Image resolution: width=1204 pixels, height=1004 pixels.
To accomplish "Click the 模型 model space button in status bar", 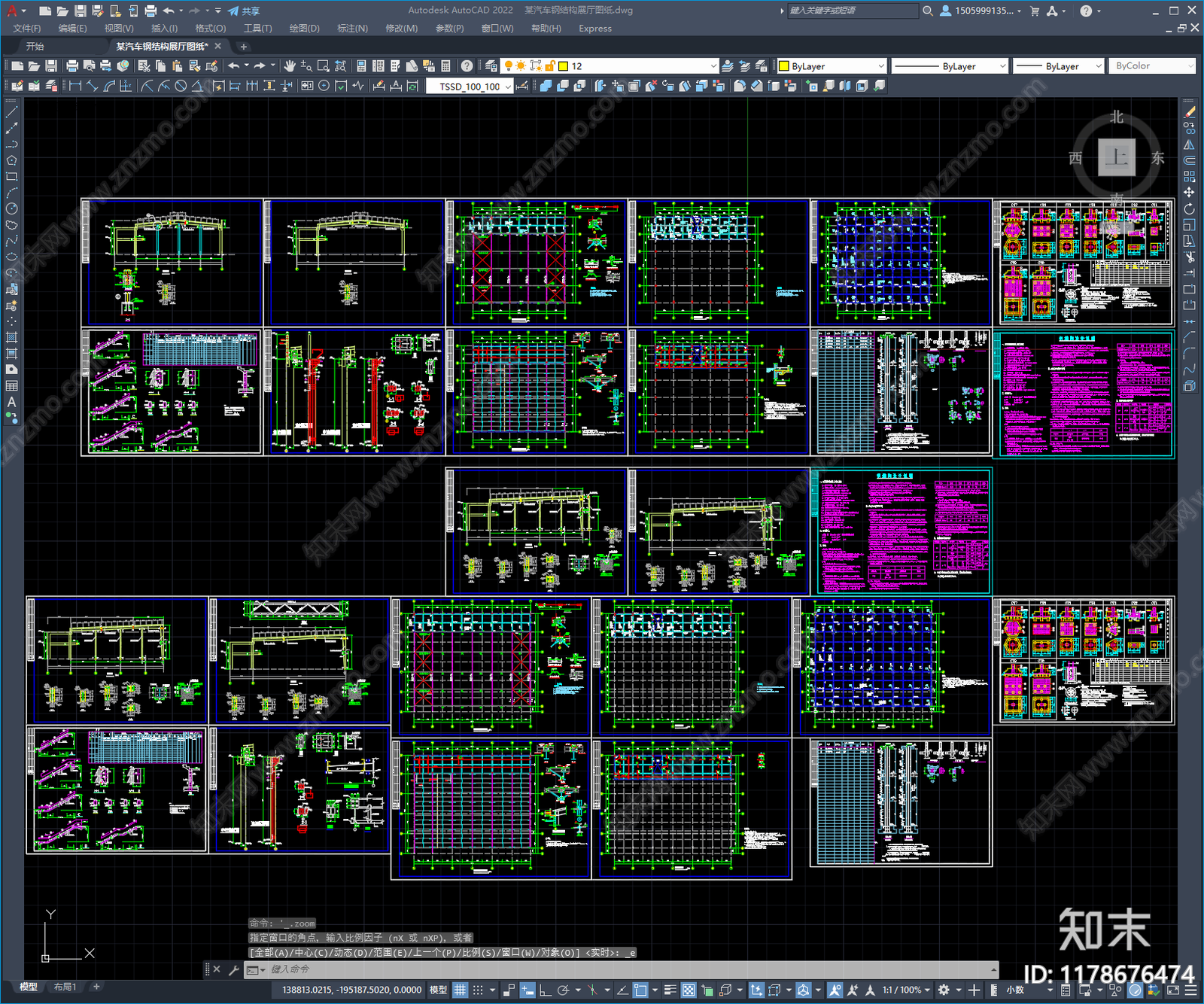I will click(x=438, y=990).
